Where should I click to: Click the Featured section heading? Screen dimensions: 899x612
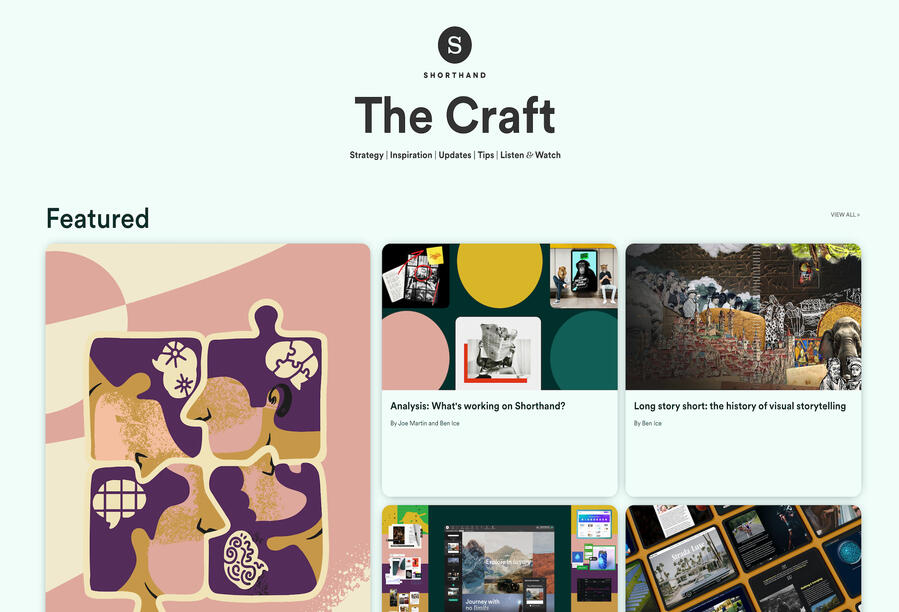[98, 219]
